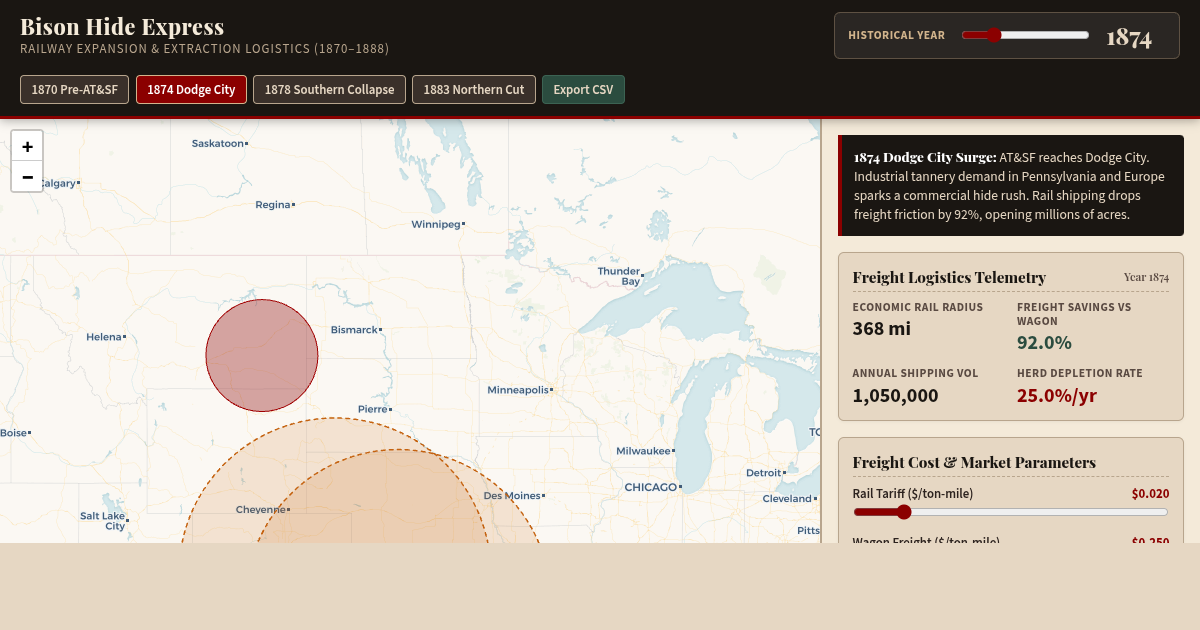Click the Rail Tariff $0.020 value
This screenshot has width=1200, height=630.
click(x=1150, y=494)
